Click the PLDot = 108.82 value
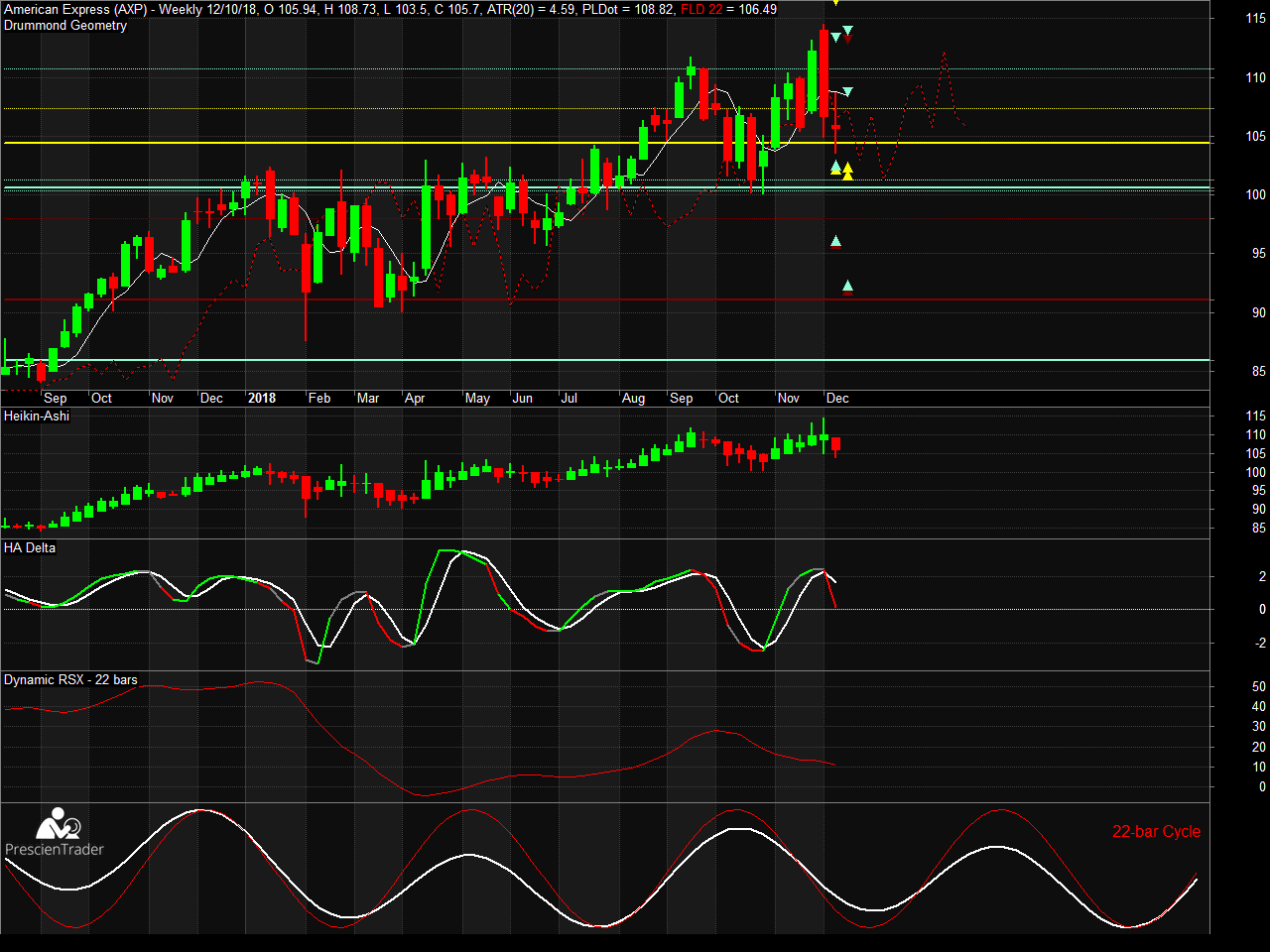Screen dimensions: 1270x952 tap(629, 9)
